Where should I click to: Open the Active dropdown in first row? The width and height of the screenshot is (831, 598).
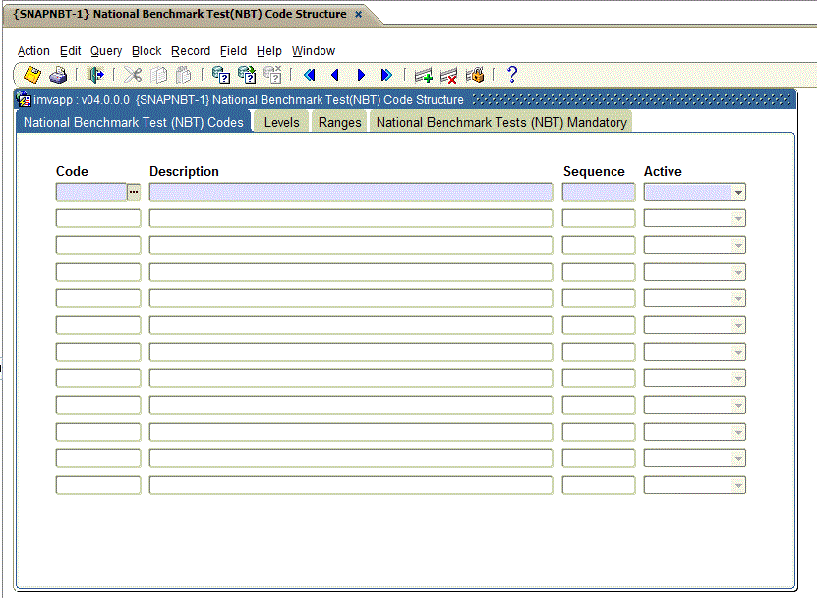(x=737, y=192)
